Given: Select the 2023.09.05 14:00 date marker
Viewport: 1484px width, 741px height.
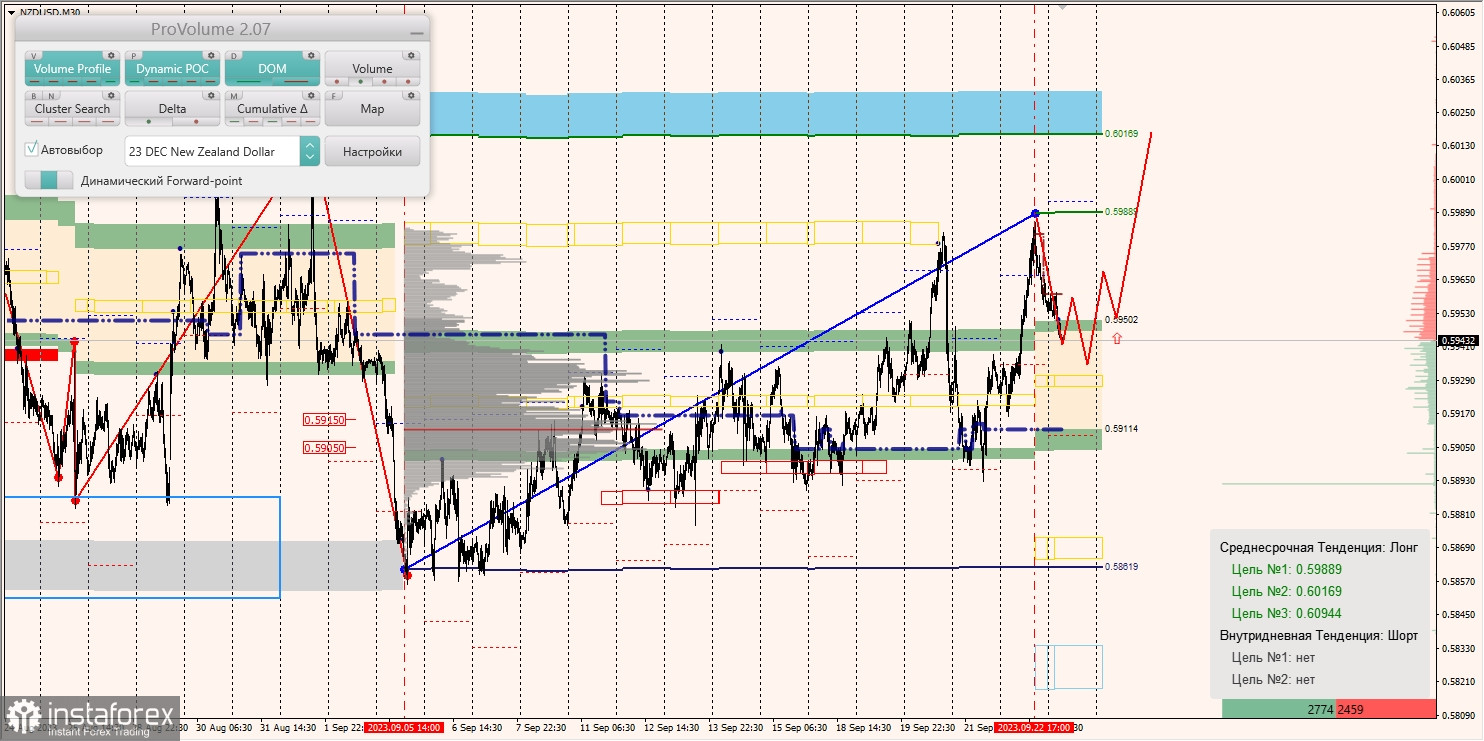Looking at the screenshot, I should (x=404, y=728).
